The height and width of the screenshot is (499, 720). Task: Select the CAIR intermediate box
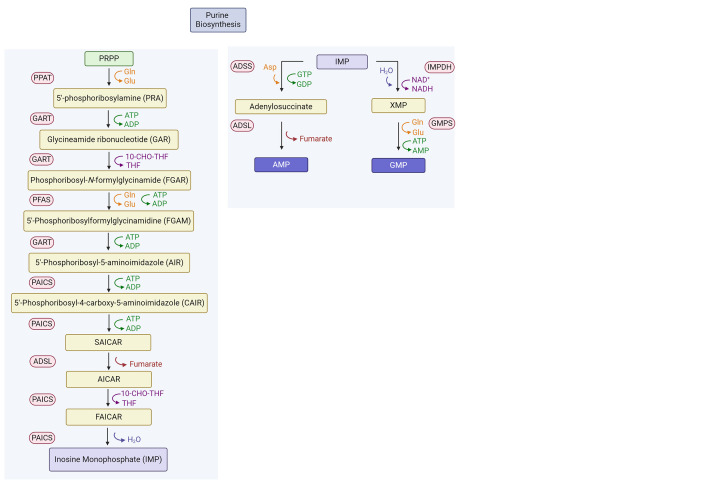pos(109,302)
